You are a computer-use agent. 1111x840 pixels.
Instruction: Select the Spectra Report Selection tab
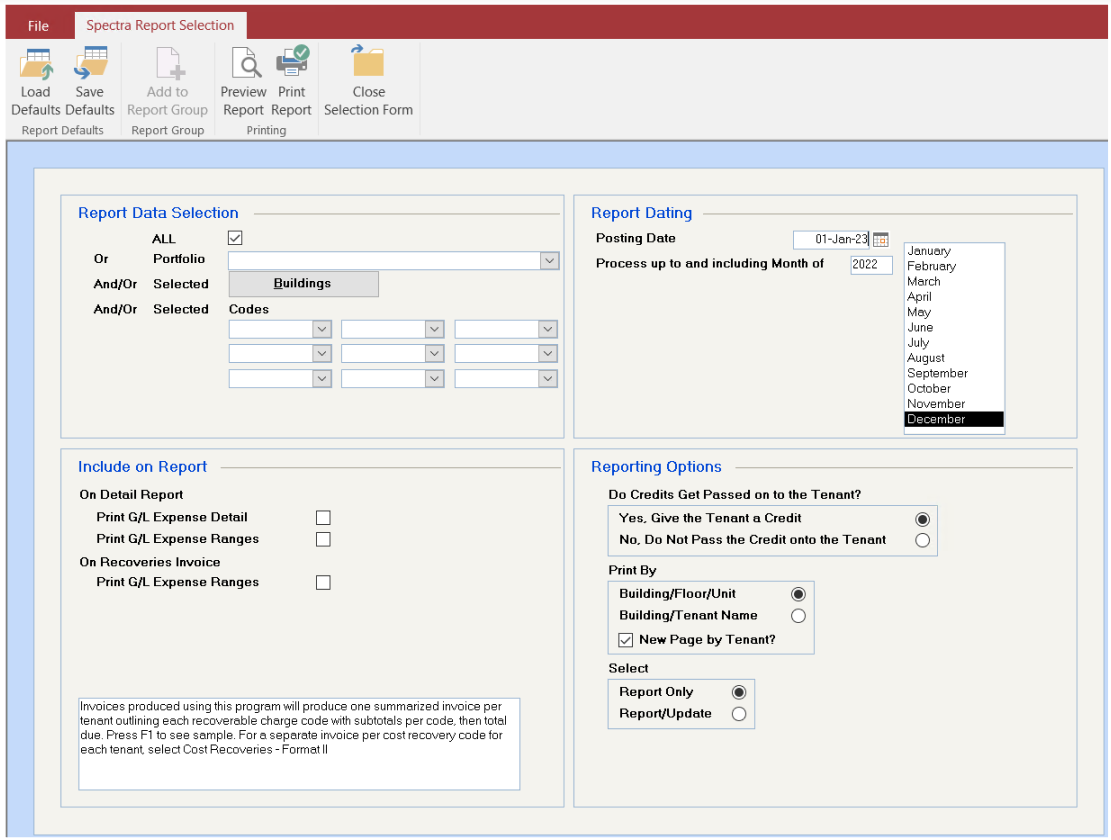pos(160,25)
